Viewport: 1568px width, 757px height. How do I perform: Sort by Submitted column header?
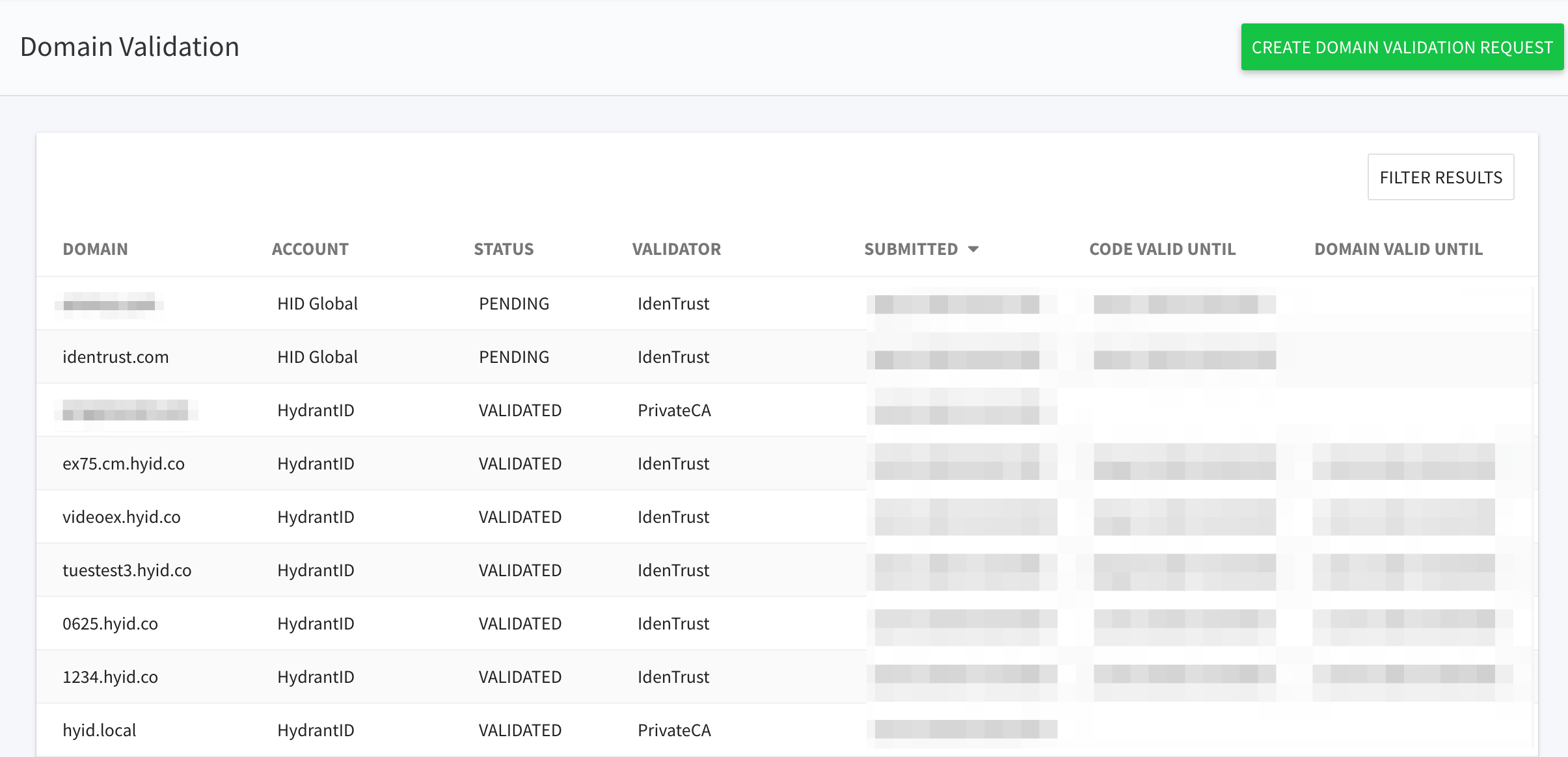coord(911,249)
